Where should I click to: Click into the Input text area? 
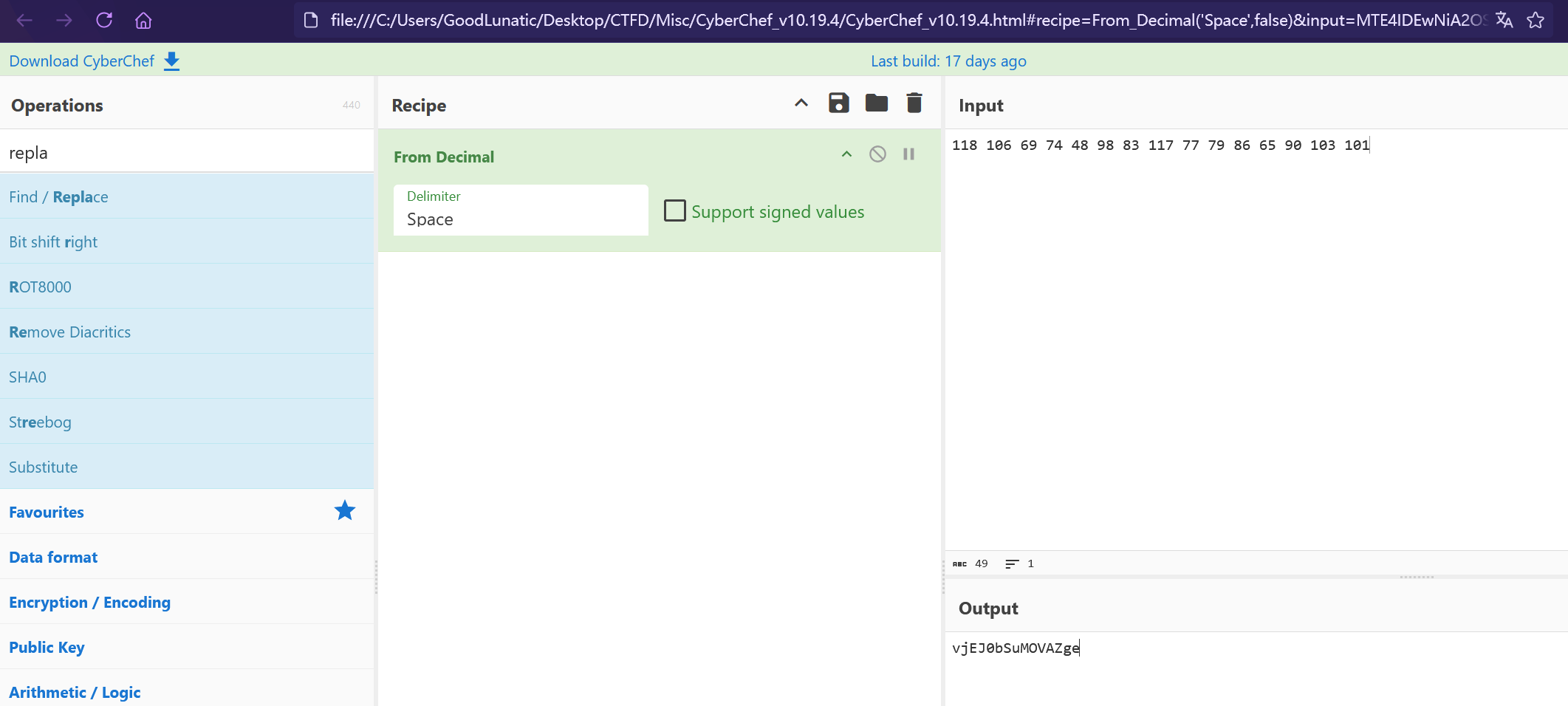pyautogui.click(x=1256, y=340)
